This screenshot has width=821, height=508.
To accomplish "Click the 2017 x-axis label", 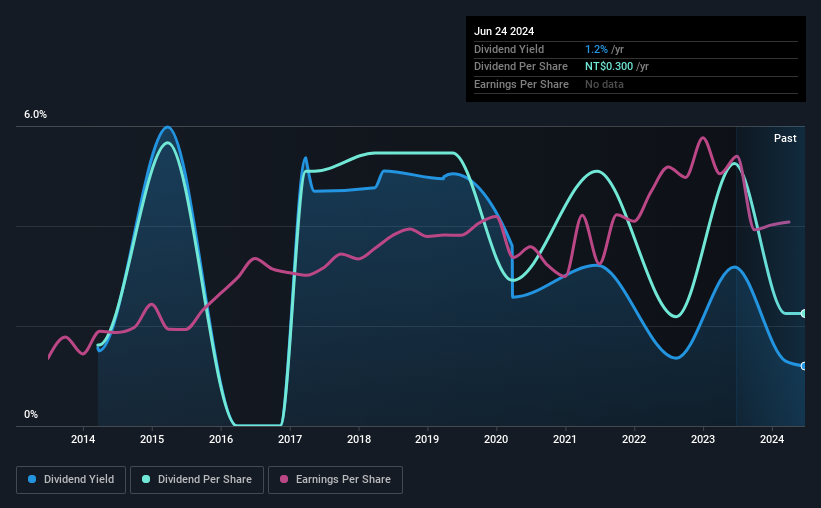I will (290, 439).
